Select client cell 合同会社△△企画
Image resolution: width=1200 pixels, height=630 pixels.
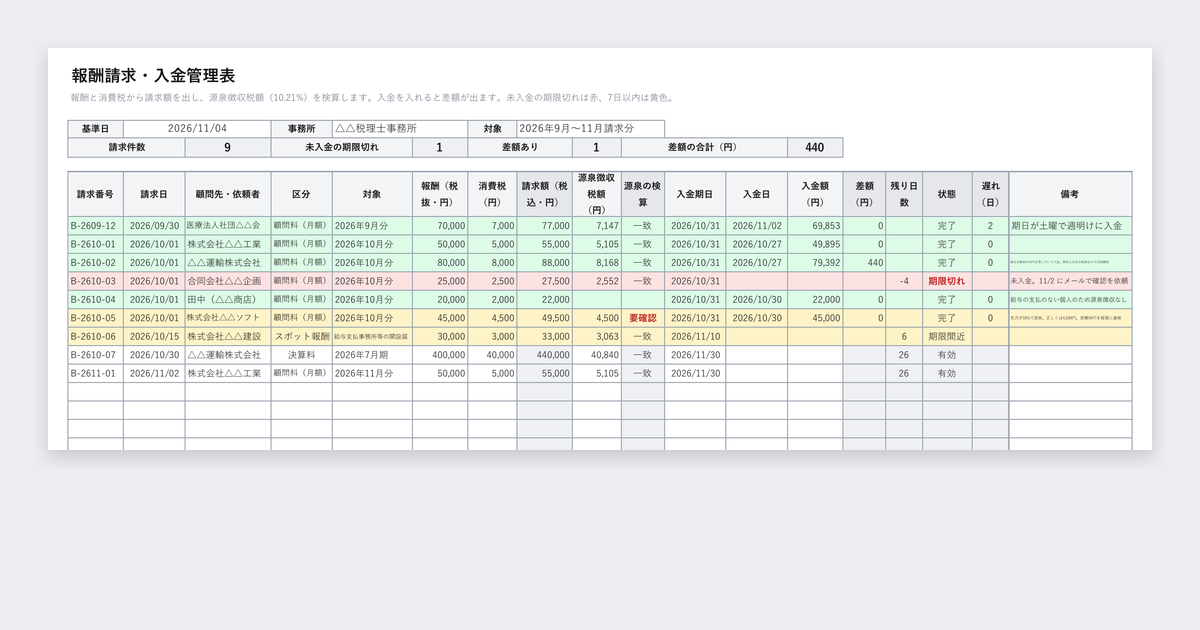[x=228, y=281]
